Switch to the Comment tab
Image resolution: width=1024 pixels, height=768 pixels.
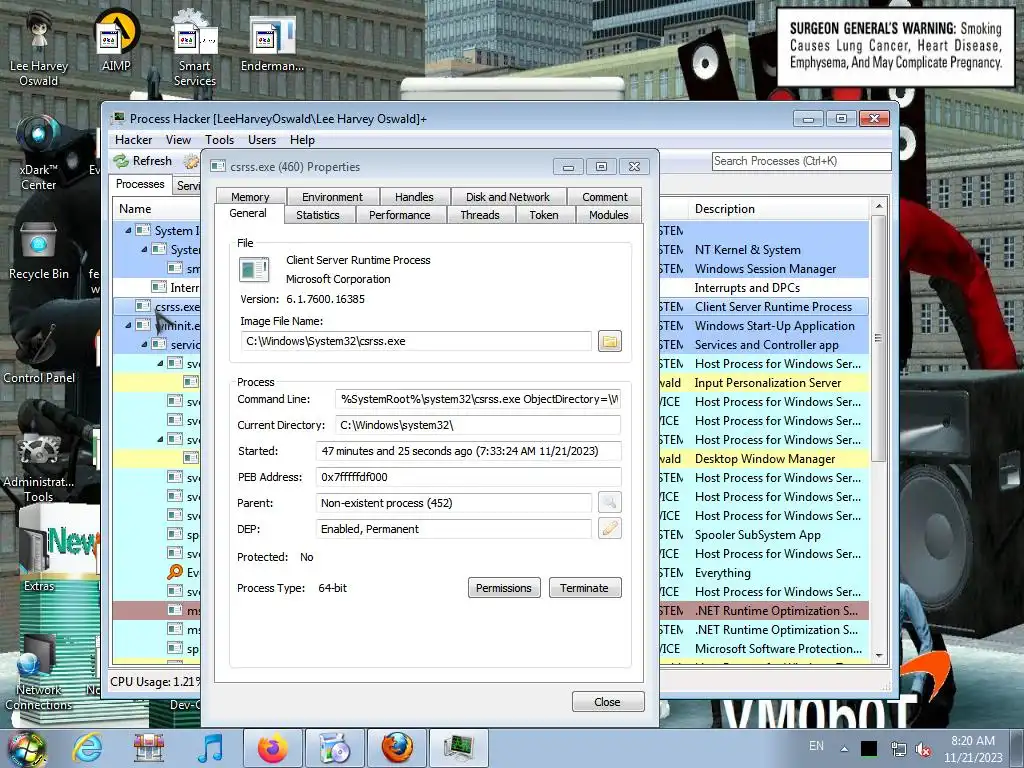605,197
